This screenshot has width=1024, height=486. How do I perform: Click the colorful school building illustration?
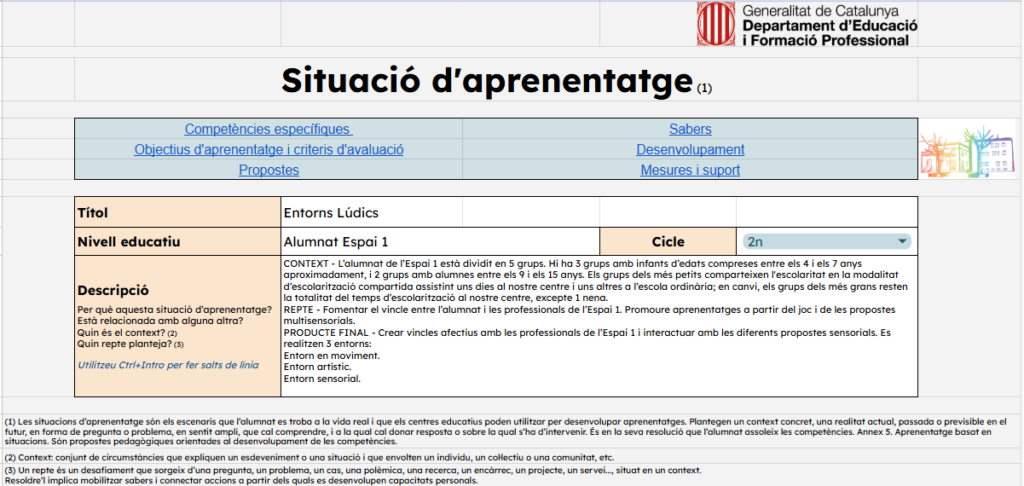tap(965, 150)
